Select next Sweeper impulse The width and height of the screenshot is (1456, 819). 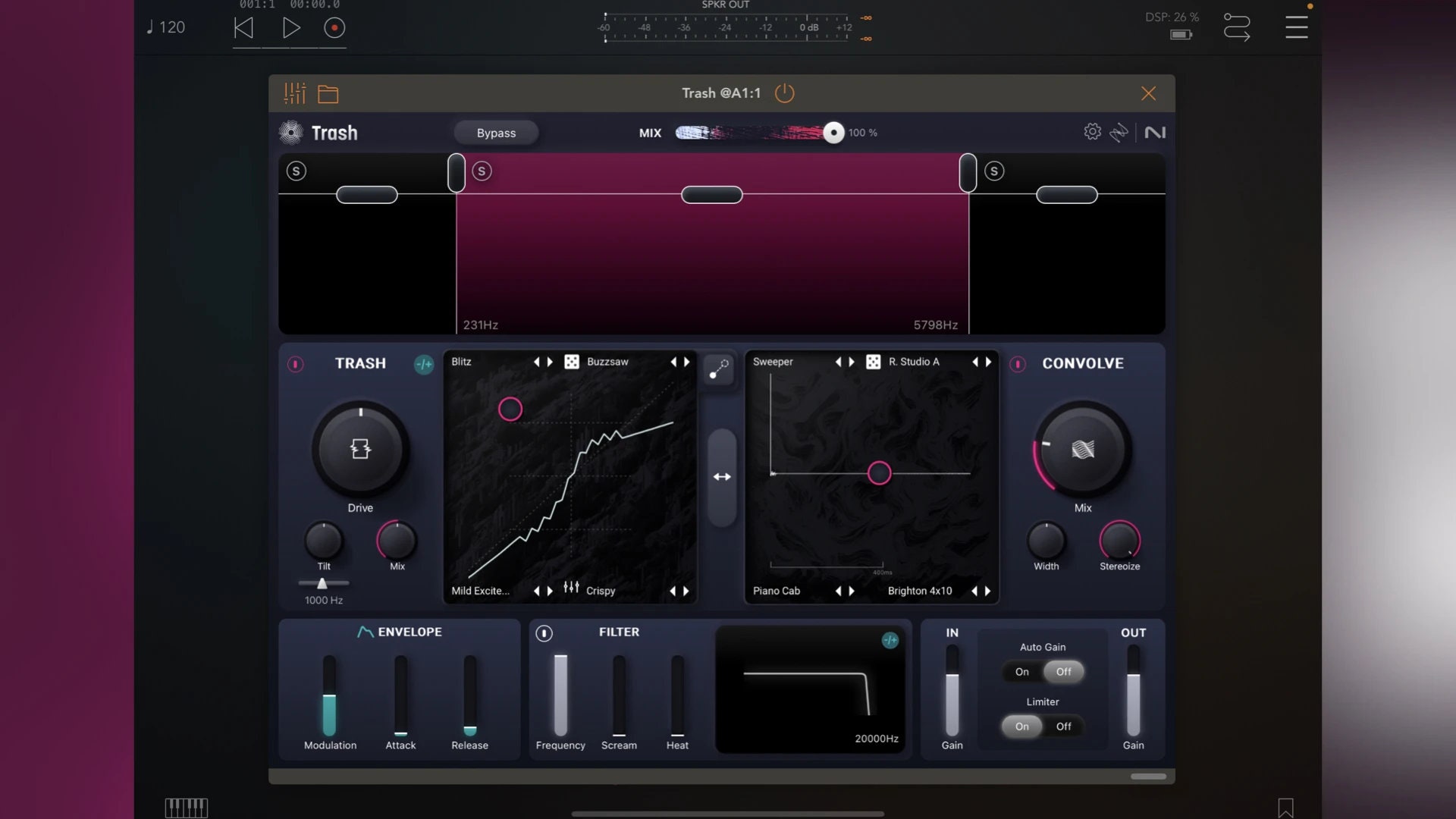tap(852, 362)
